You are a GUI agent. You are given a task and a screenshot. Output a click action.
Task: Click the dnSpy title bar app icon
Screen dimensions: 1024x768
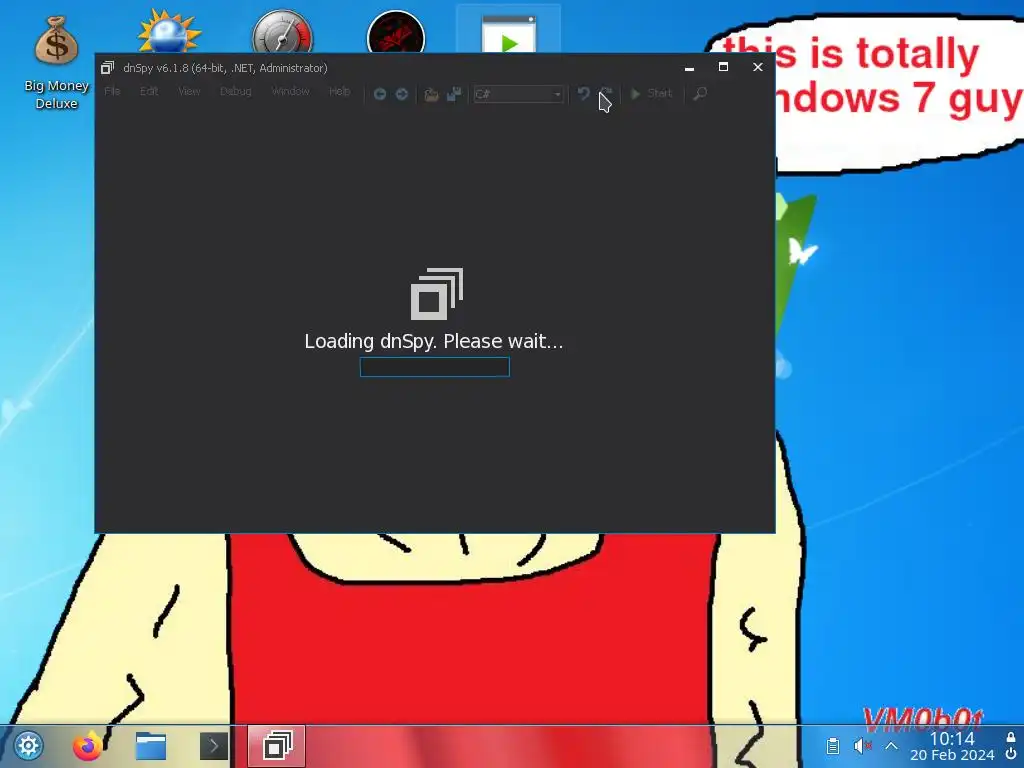click(108, 68)
